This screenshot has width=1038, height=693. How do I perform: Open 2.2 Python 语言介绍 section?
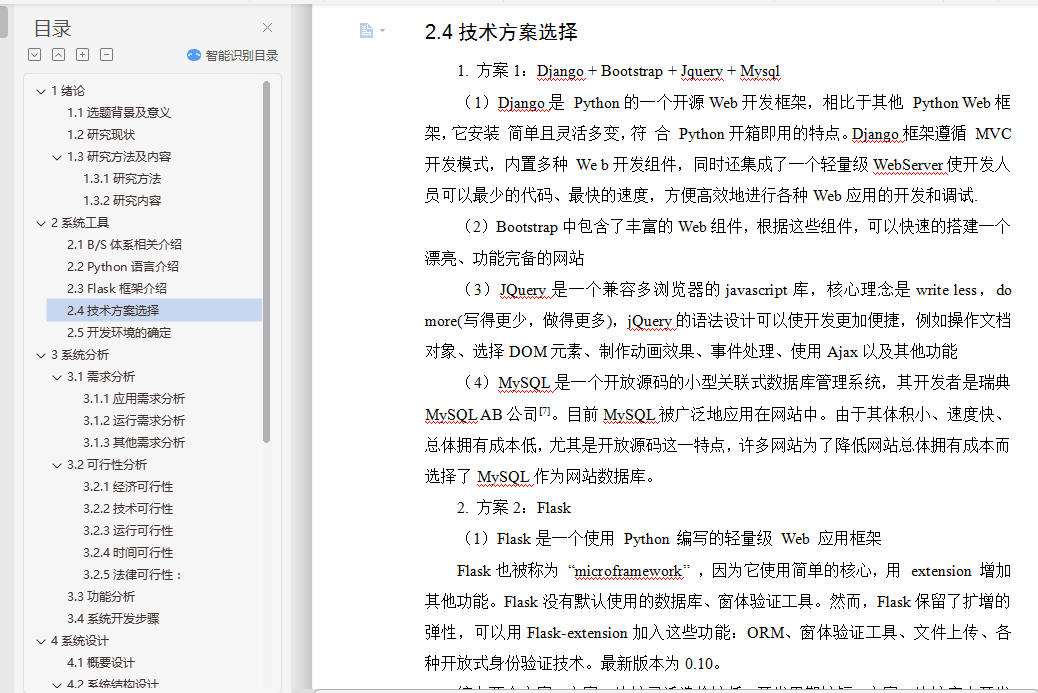[x=122, y=267]
